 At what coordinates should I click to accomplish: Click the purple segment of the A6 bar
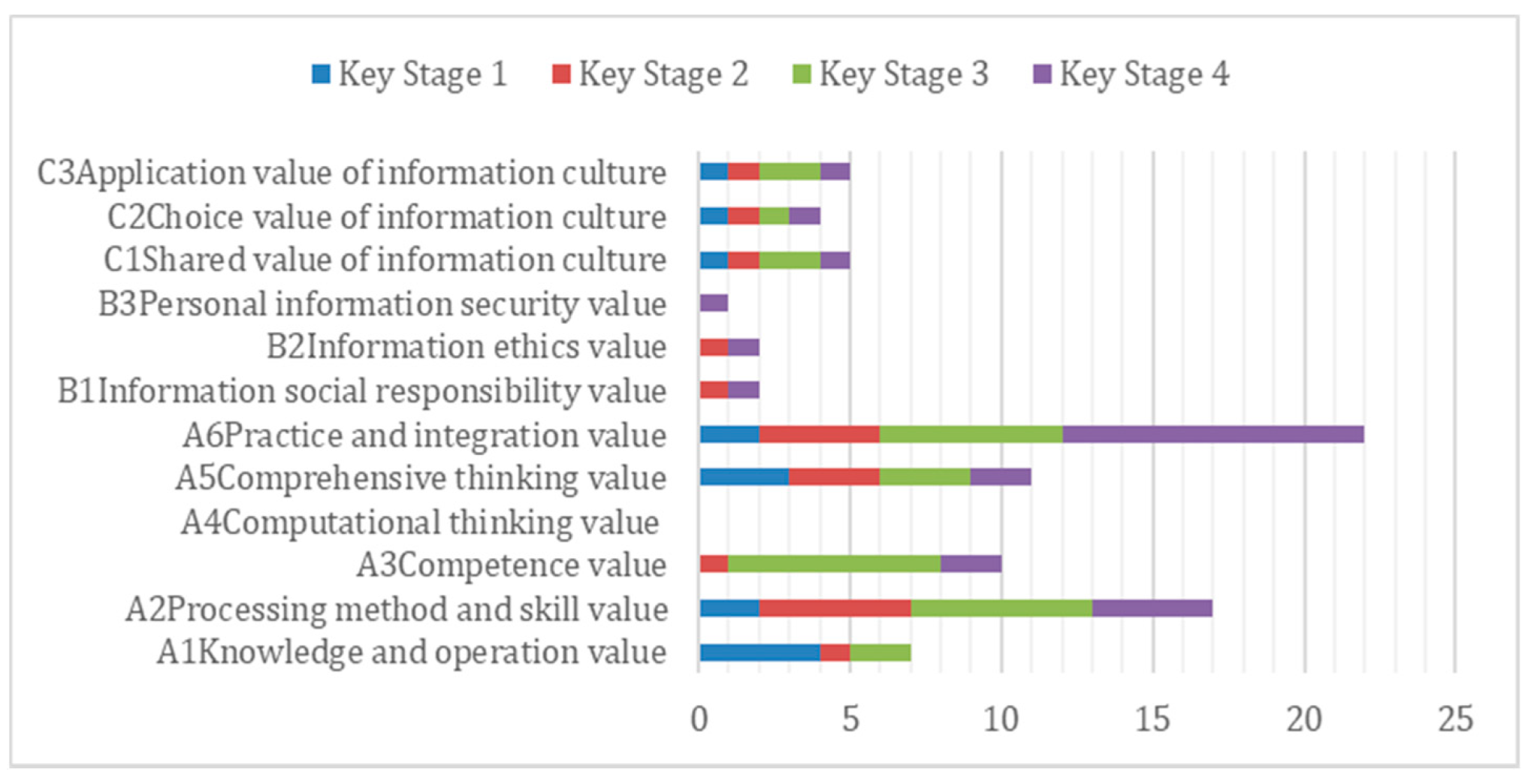[1212, 434]
